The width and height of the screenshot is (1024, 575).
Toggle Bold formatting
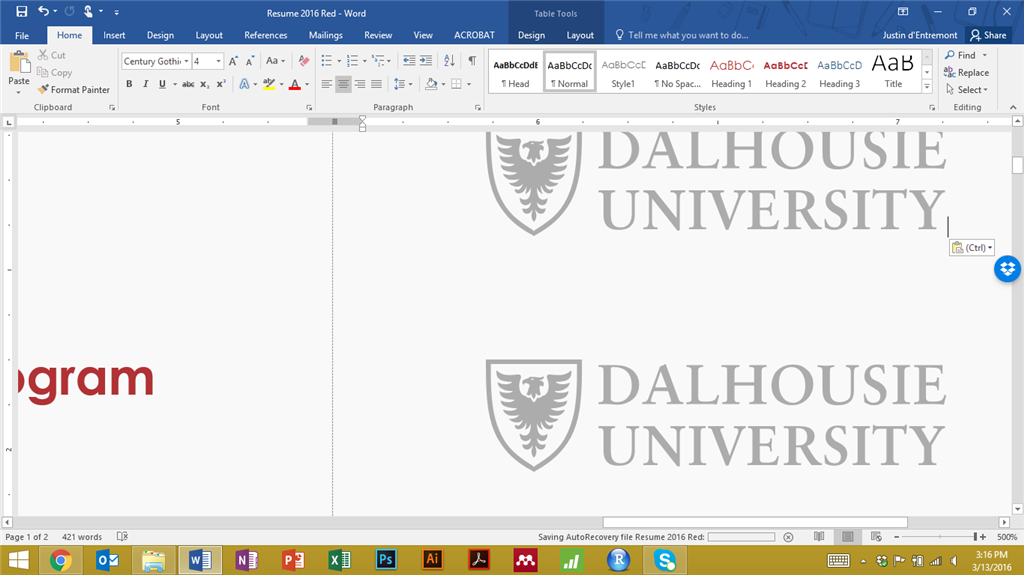[129, 84]
